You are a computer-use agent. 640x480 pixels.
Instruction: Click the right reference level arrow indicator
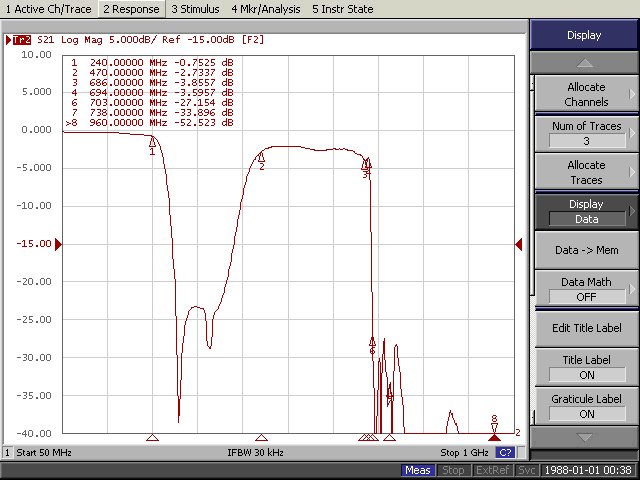519,244
